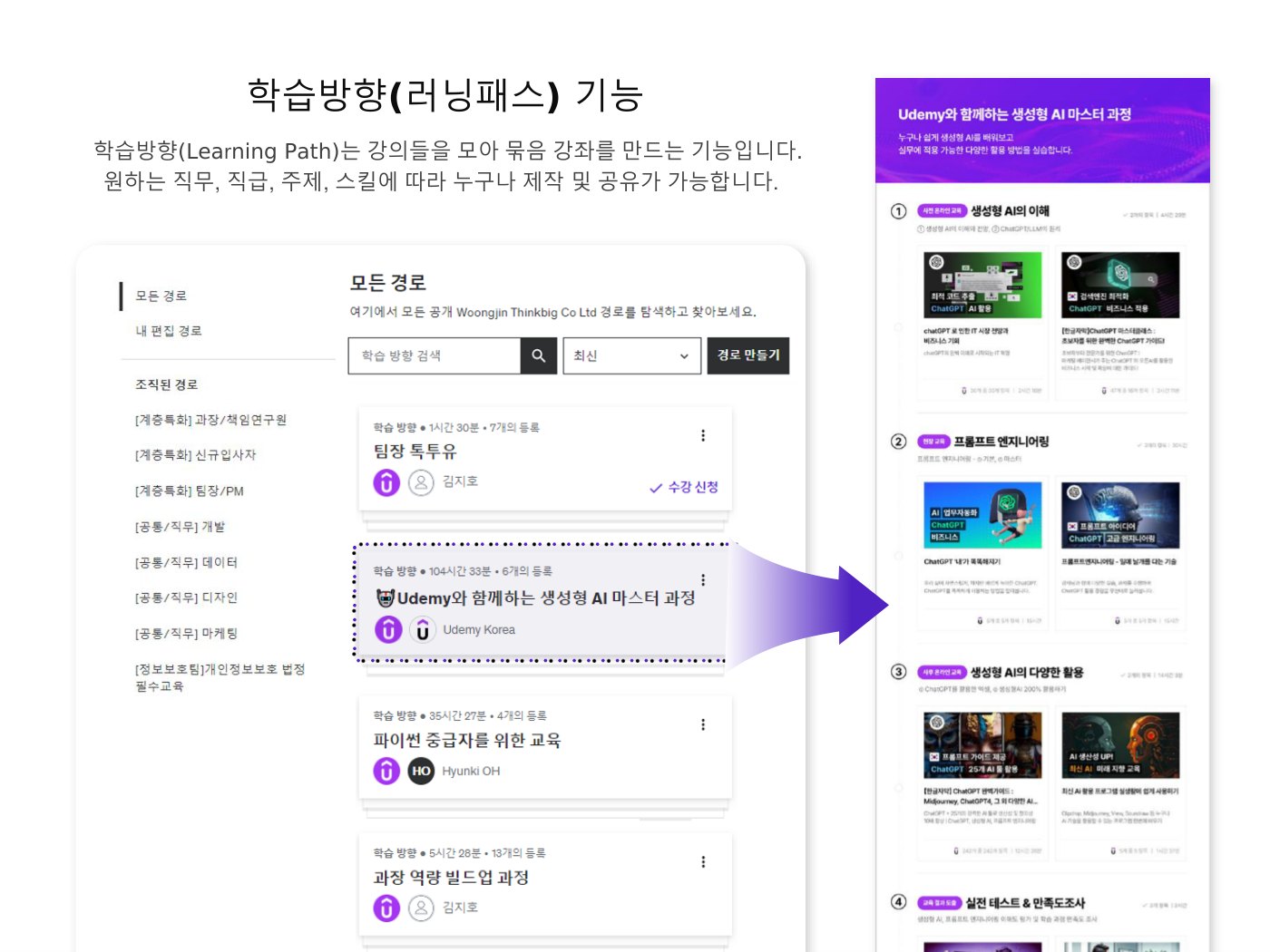Open [계층특화] 팀장/PM path
Image resolution: width=1270 pixels, height=952 pixels.
click(189, 491)
